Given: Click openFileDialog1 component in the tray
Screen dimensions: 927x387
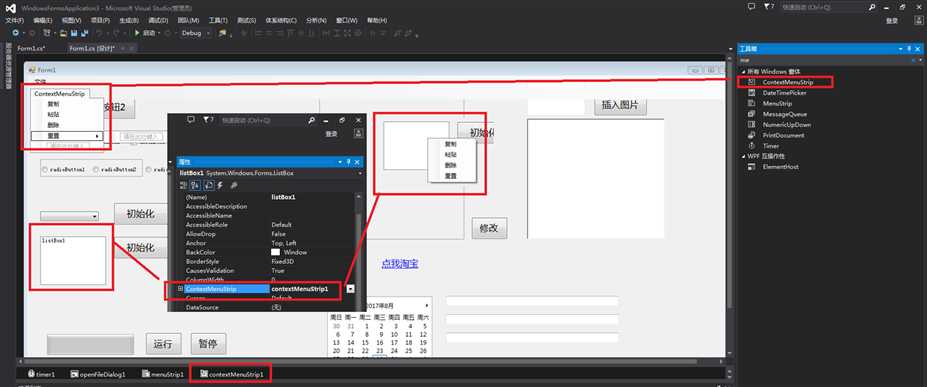Looking at the screenshot, I should (x=98, y=375).
